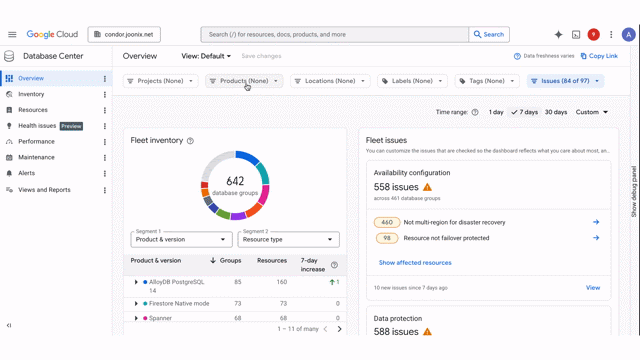The image size is (640, 360).
Task: Click Copy Link
Action: coord(599,56)
